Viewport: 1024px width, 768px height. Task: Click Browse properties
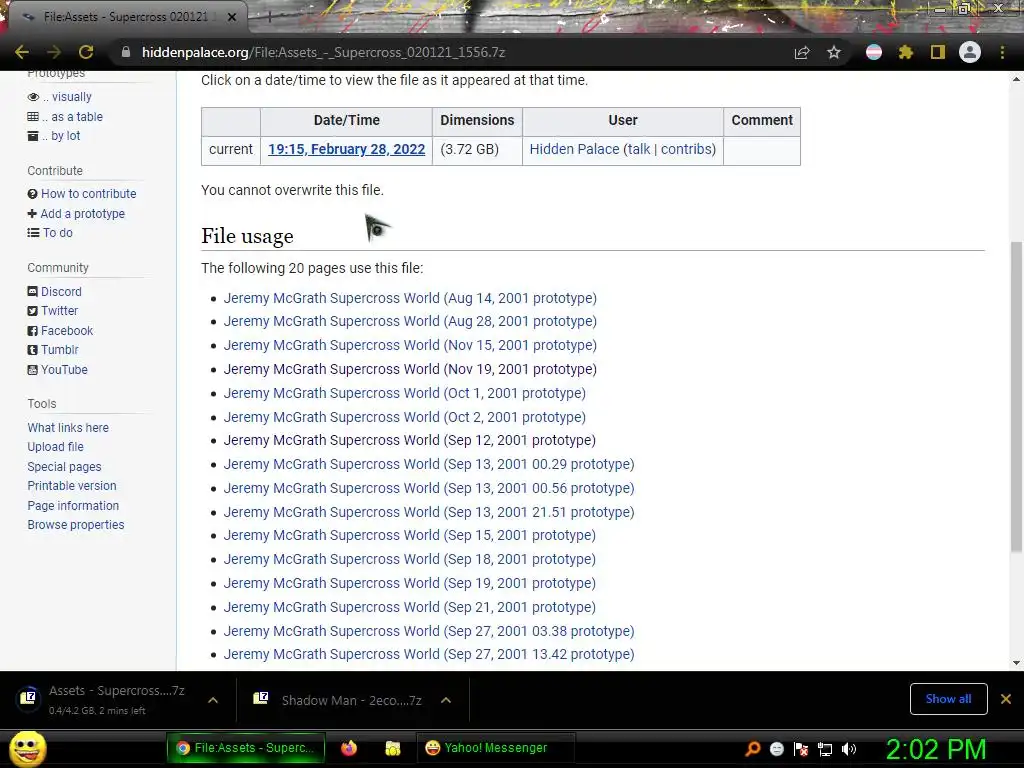tap(76, 524)
